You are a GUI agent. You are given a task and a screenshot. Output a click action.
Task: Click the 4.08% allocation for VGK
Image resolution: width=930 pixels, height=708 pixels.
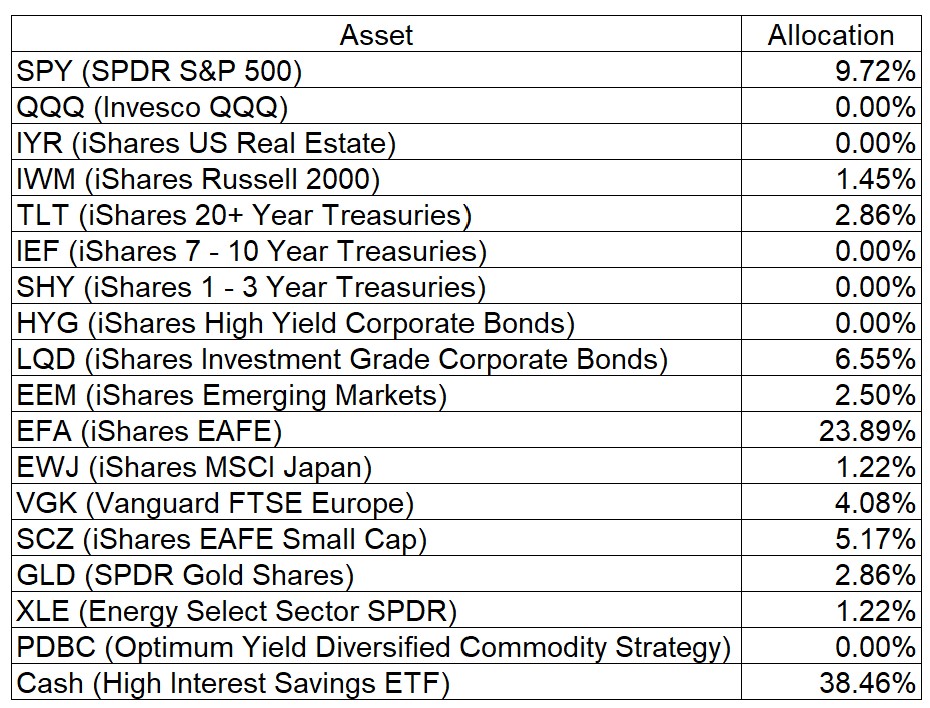point(876,503)
